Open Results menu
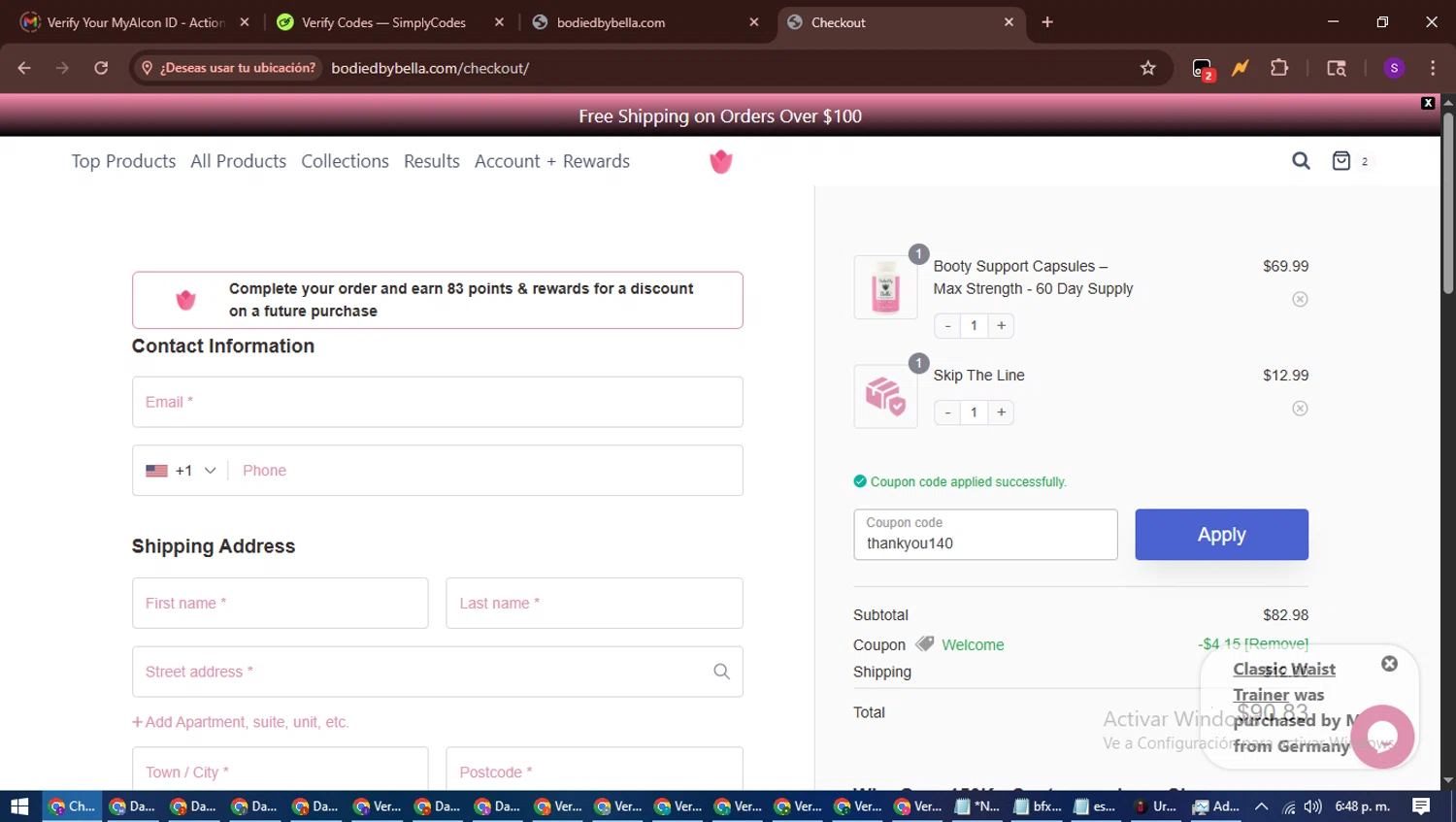 click(x=432, y=161)
